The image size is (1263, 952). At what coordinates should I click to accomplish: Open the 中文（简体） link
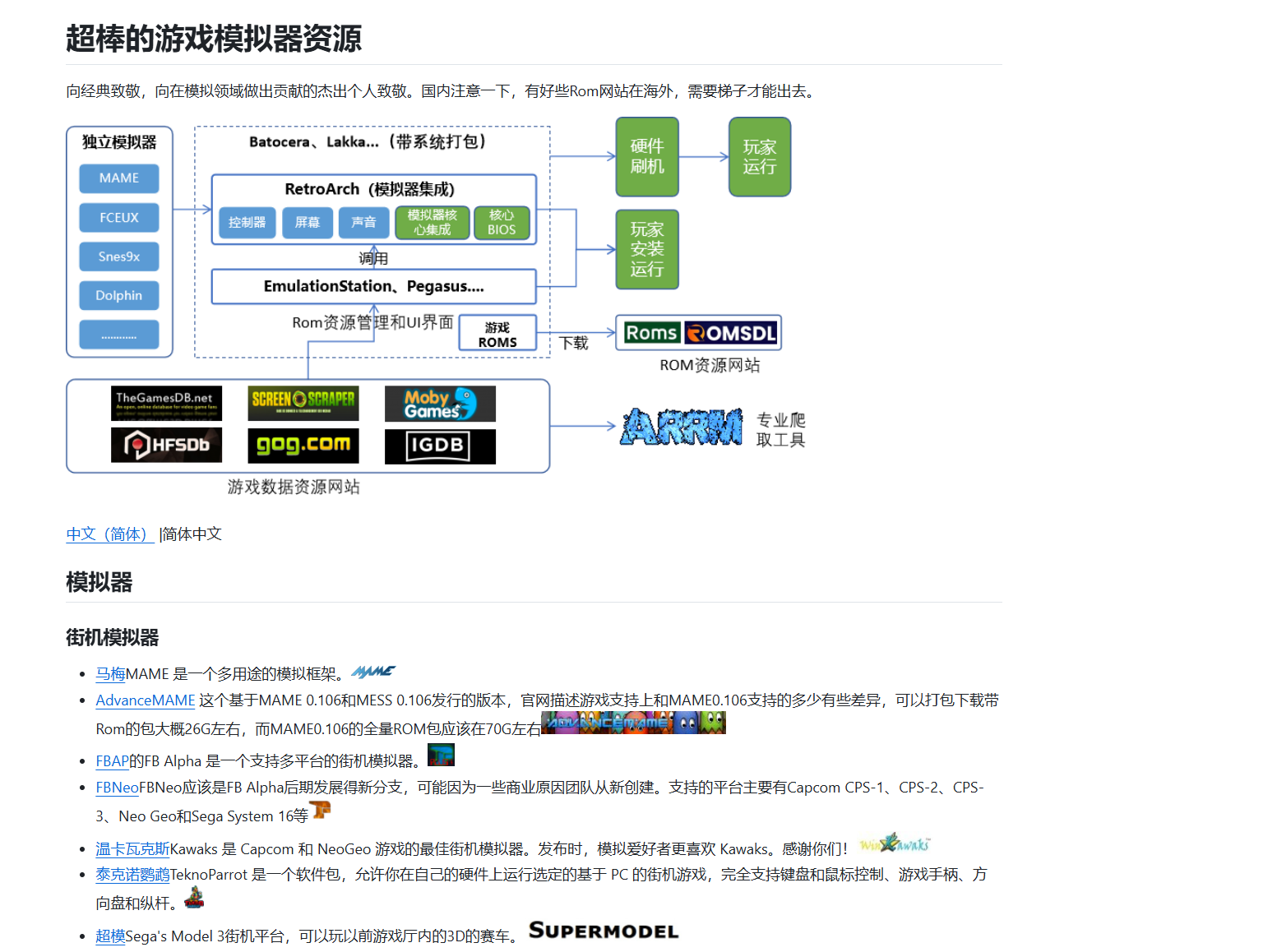tap(110, 534)
